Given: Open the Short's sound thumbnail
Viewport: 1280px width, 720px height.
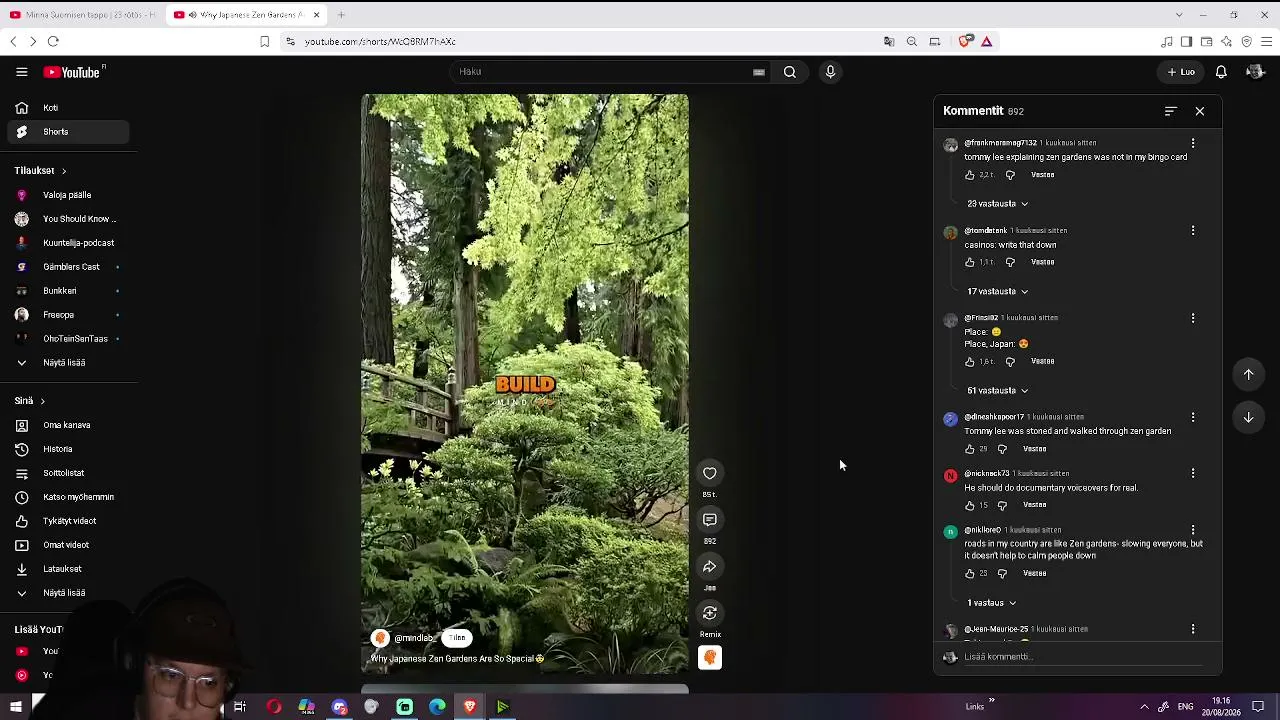Looking at the screenshot, I should click(x=710, y=658).
